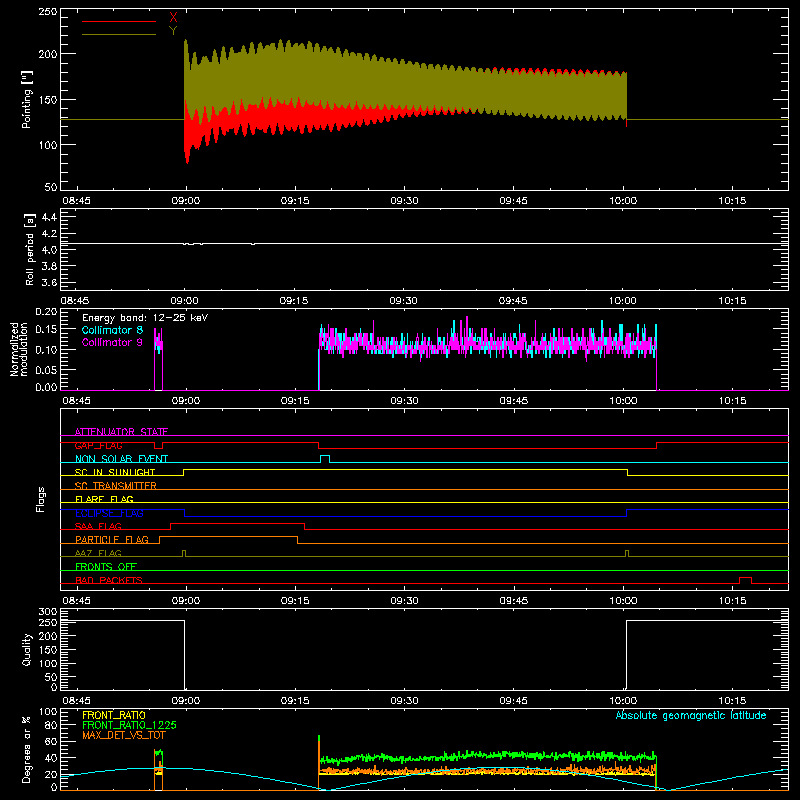Click the SC_IN_SUNLIGHT flag label

[115, 472]
